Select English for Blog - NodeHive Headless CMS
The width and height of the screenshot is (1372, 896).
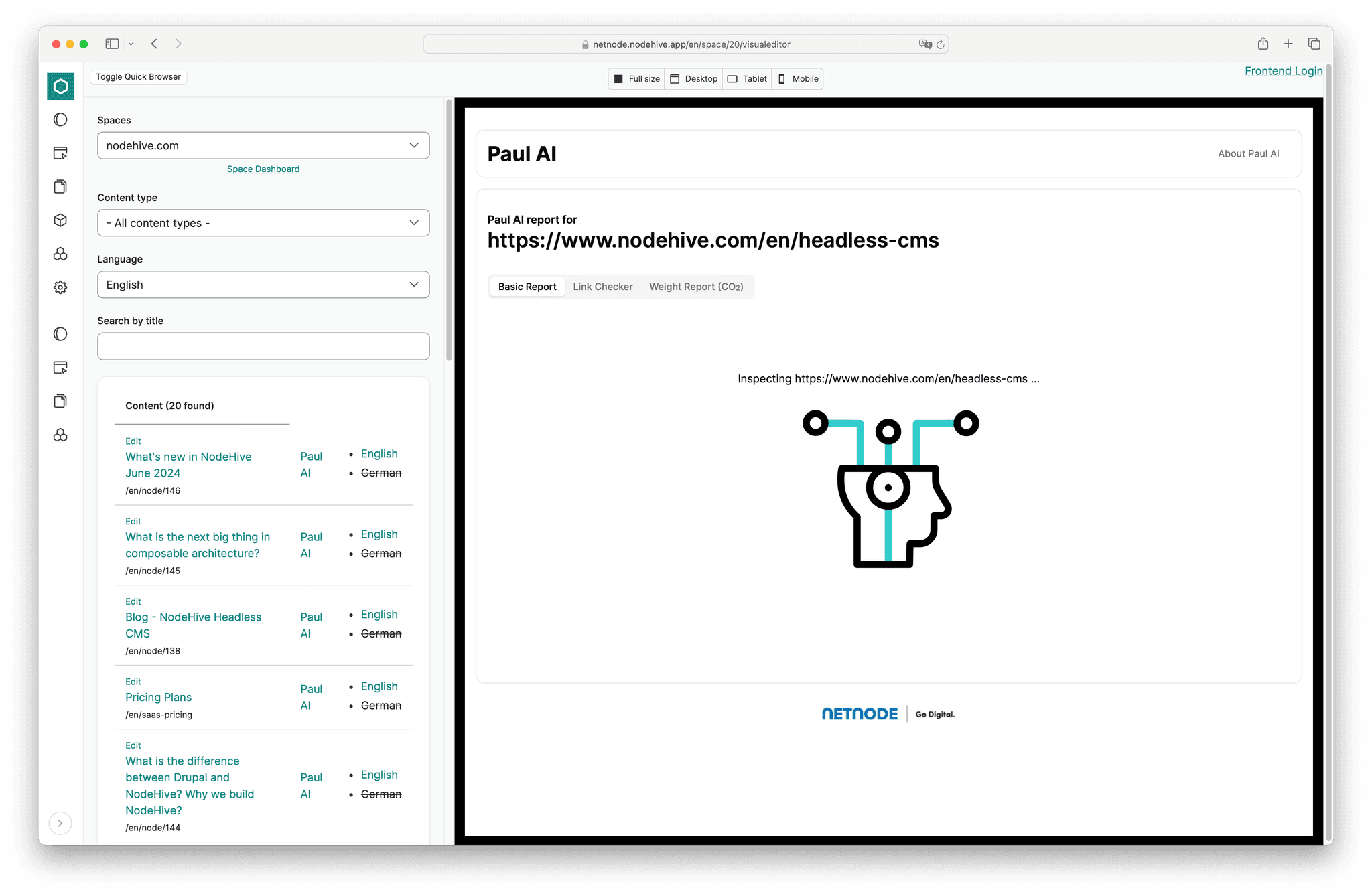pyautogui.click(x=379, y=614)
